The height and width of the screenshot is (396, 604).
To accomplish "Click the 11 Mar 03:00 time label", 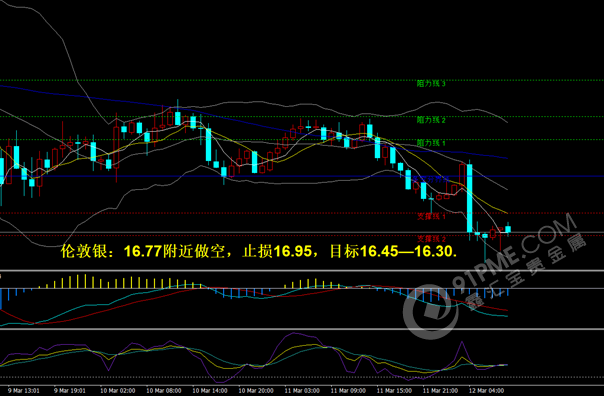I will pos(302,391).
